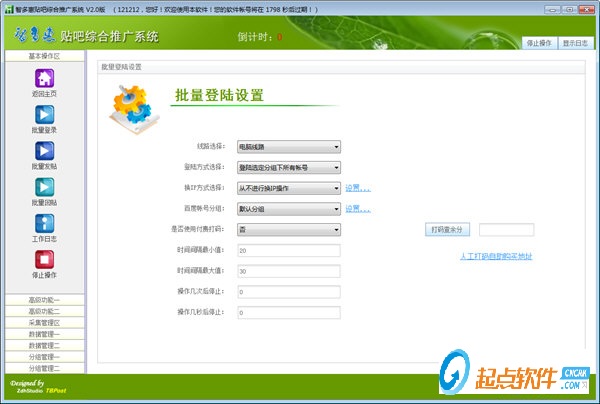Expand the 数据管理二 sidebar section
Image resolution: width=600 pixels, height=404 pixels.
pos(44,345)
